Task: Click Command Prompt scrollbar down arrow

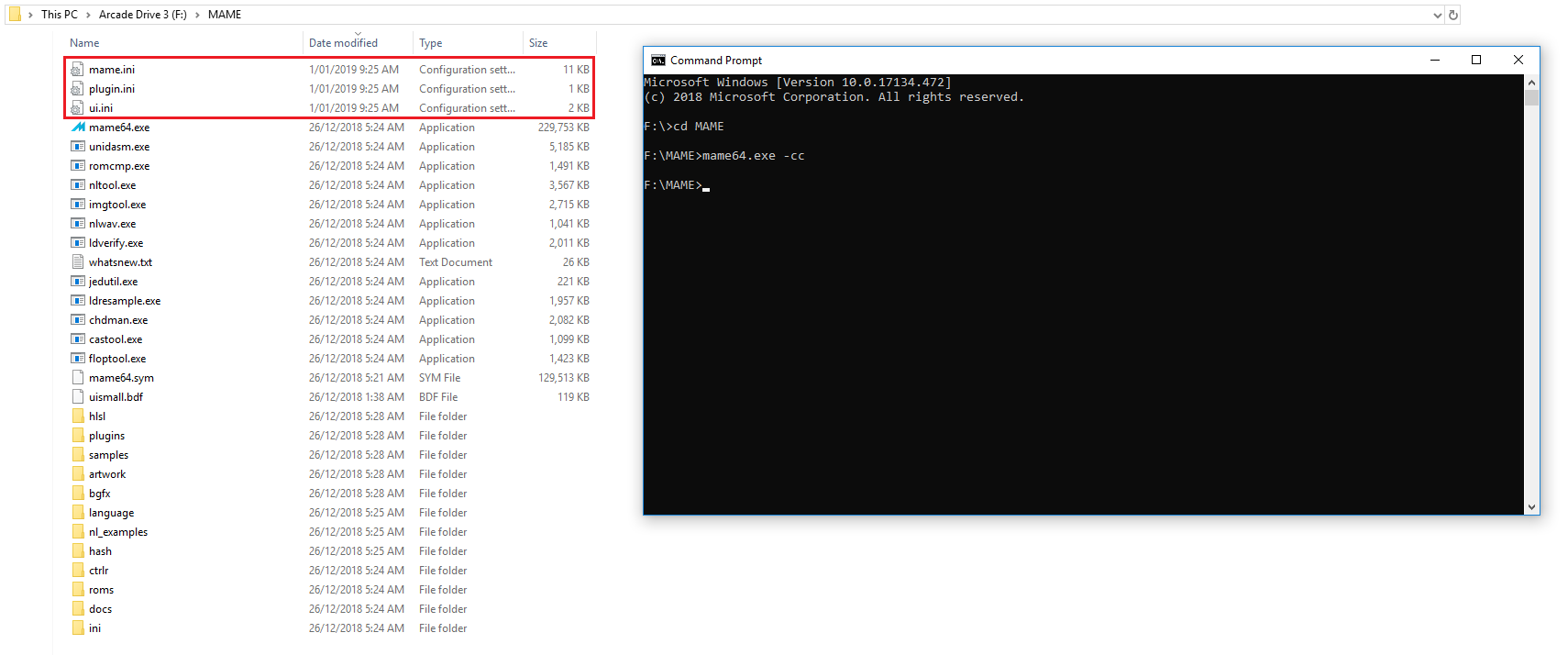Action: click(1531, 506)
